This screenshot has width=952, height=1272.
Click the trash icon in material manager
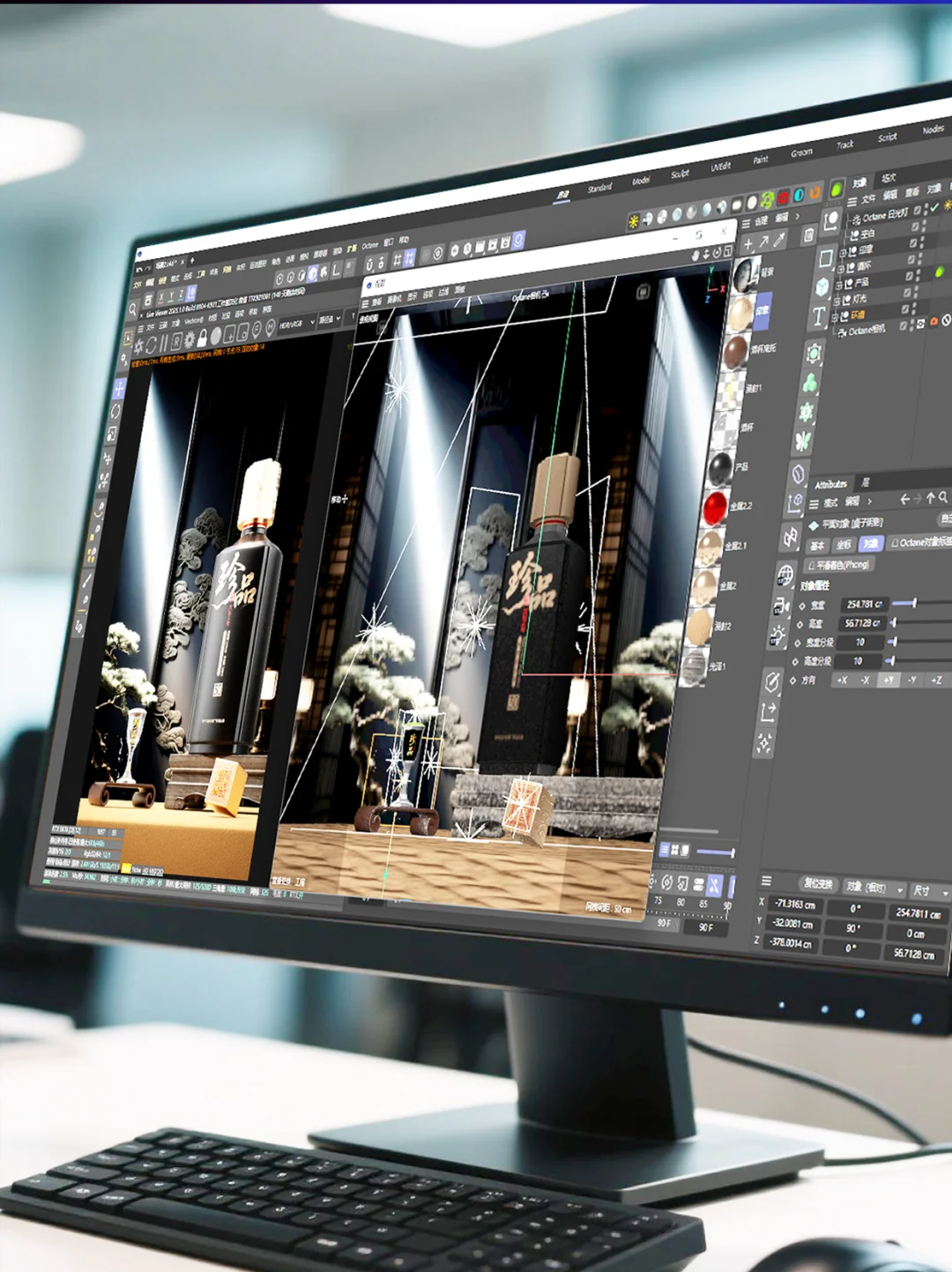tap(809, 234)
